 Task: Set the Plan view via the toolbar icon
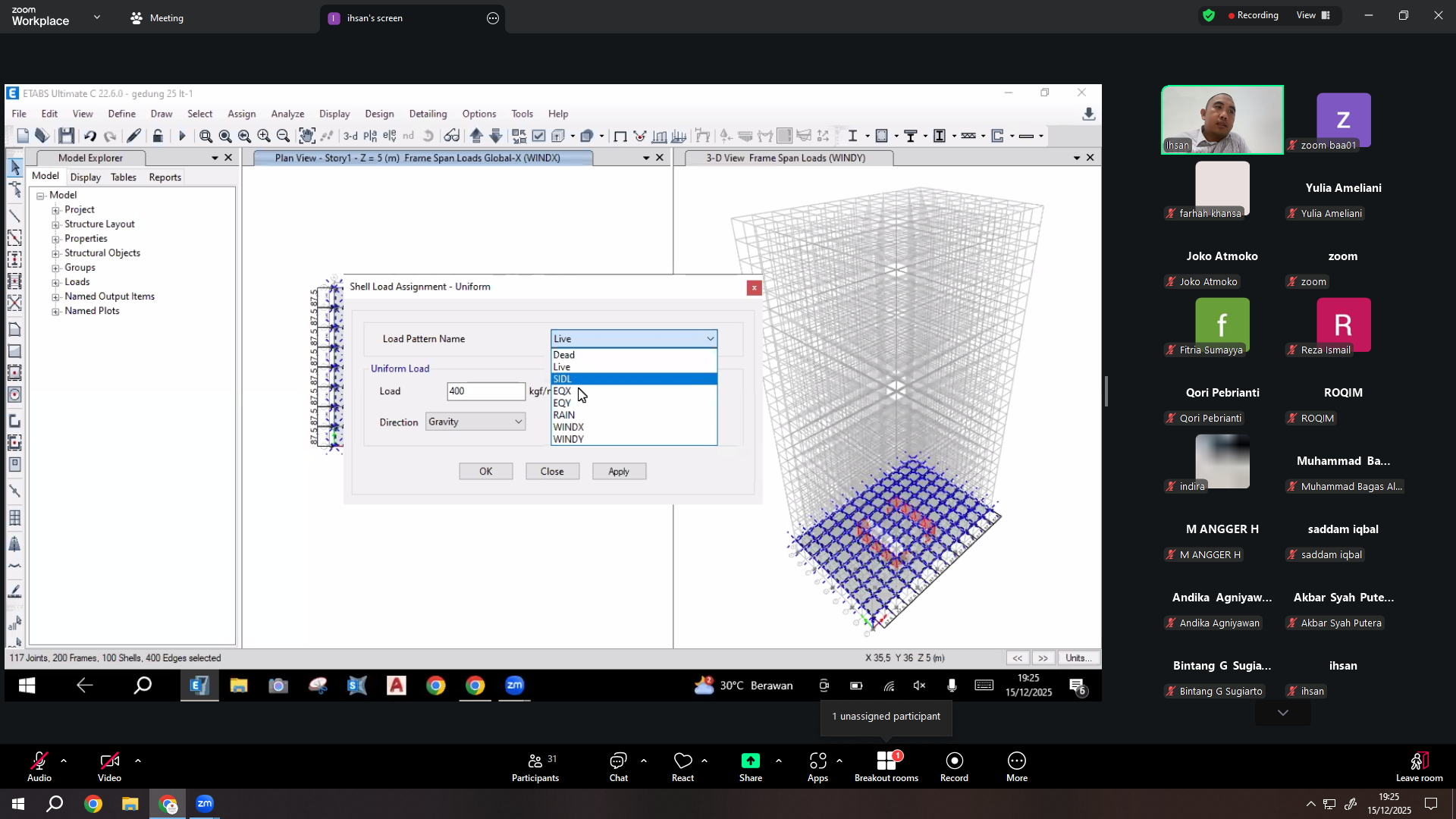coord(370,136)
